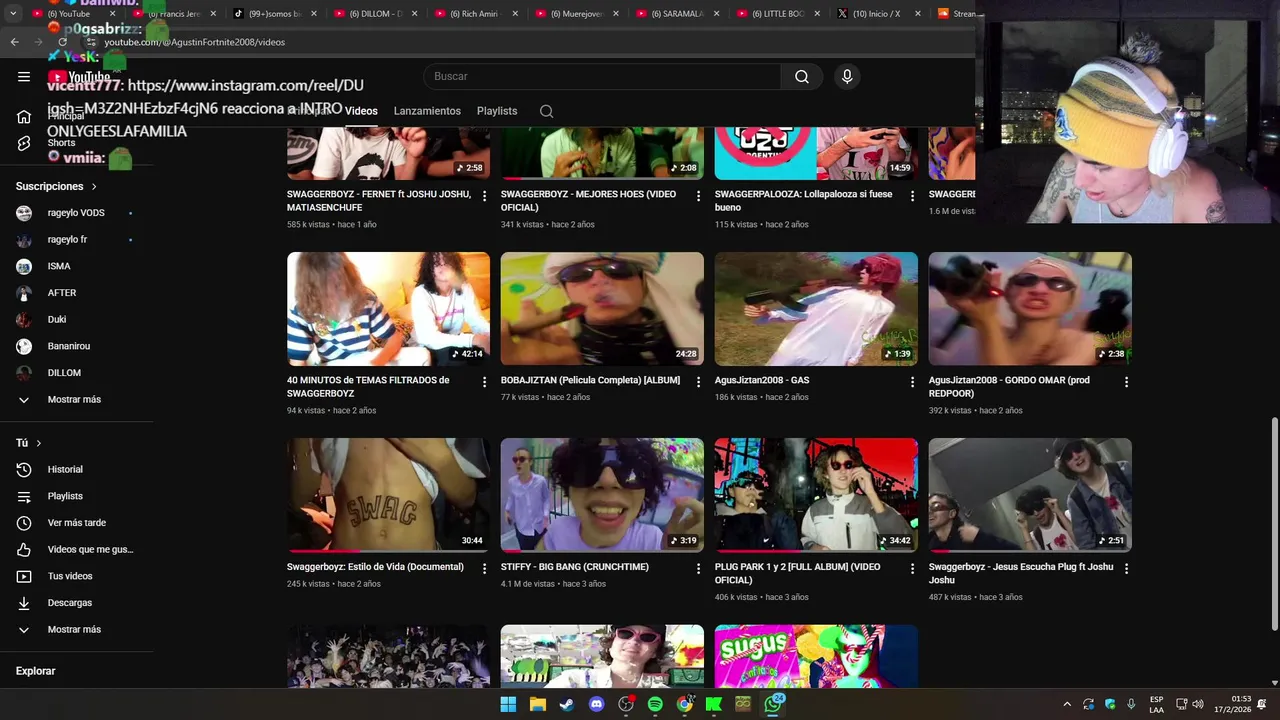The image size is (1280, 720).
Task: Click the page vertical scrollbar
Action: click(x=1274, y=523)
